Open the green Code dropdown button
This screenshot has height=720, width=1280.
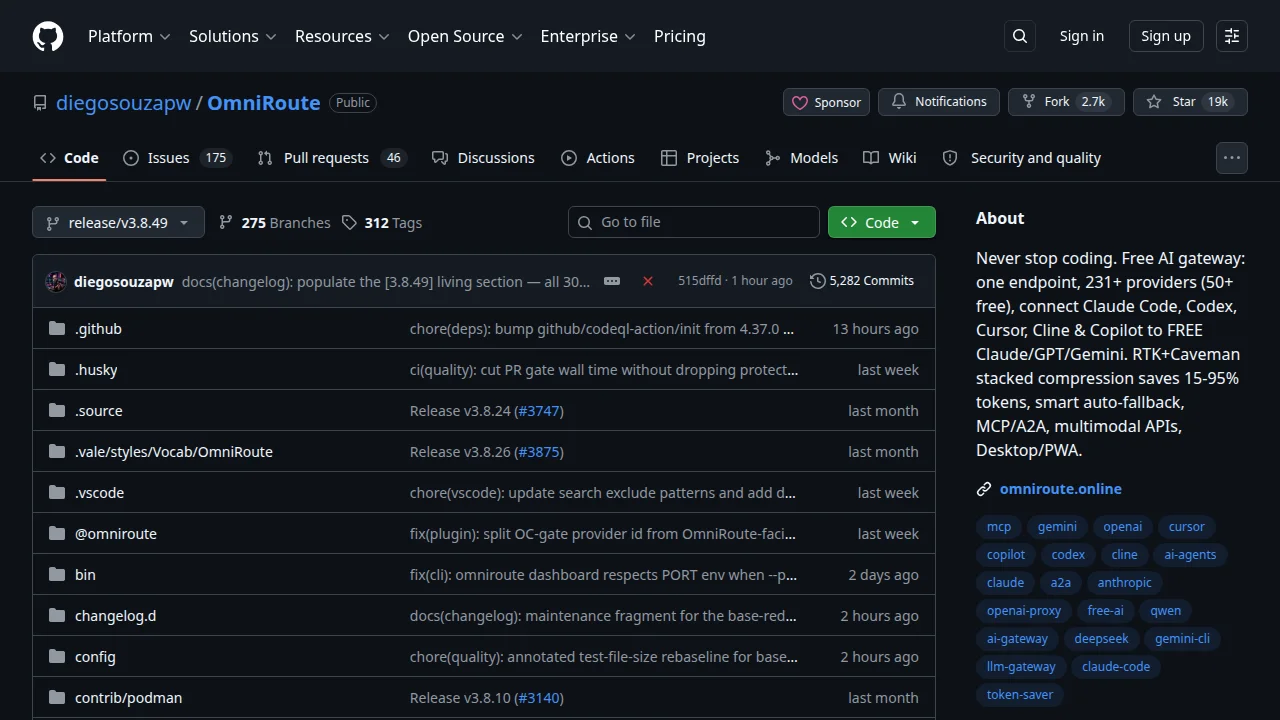point(882,222)
